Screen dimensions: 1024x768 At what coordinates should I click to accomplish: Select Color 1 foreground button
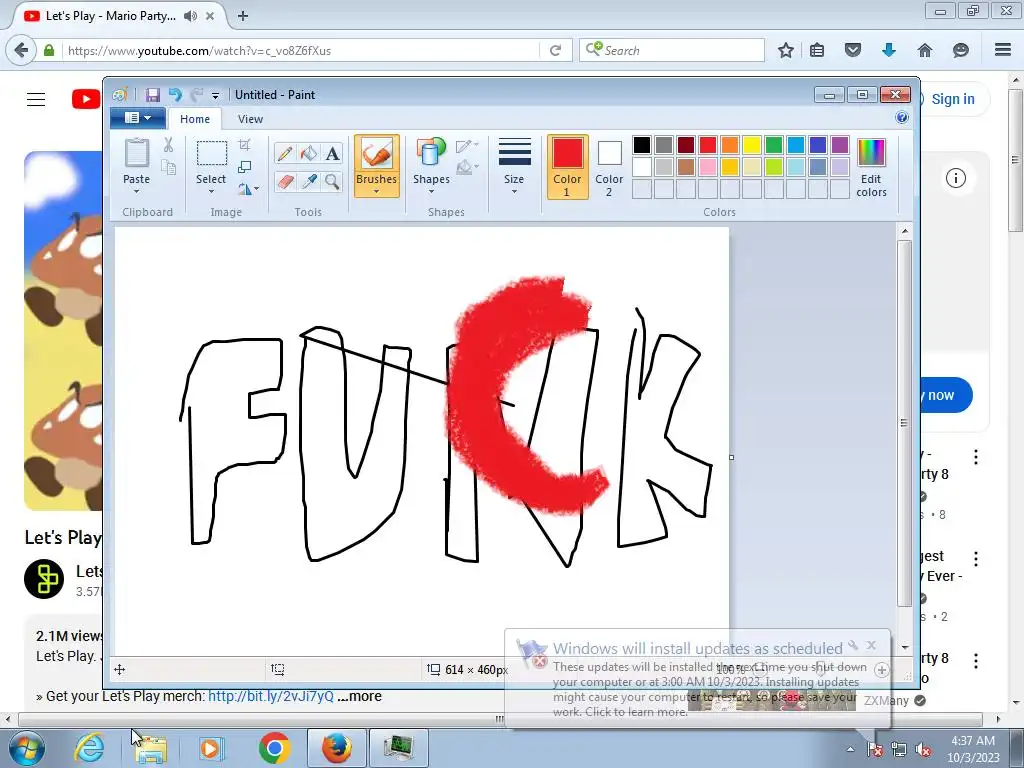coord(567,167)
